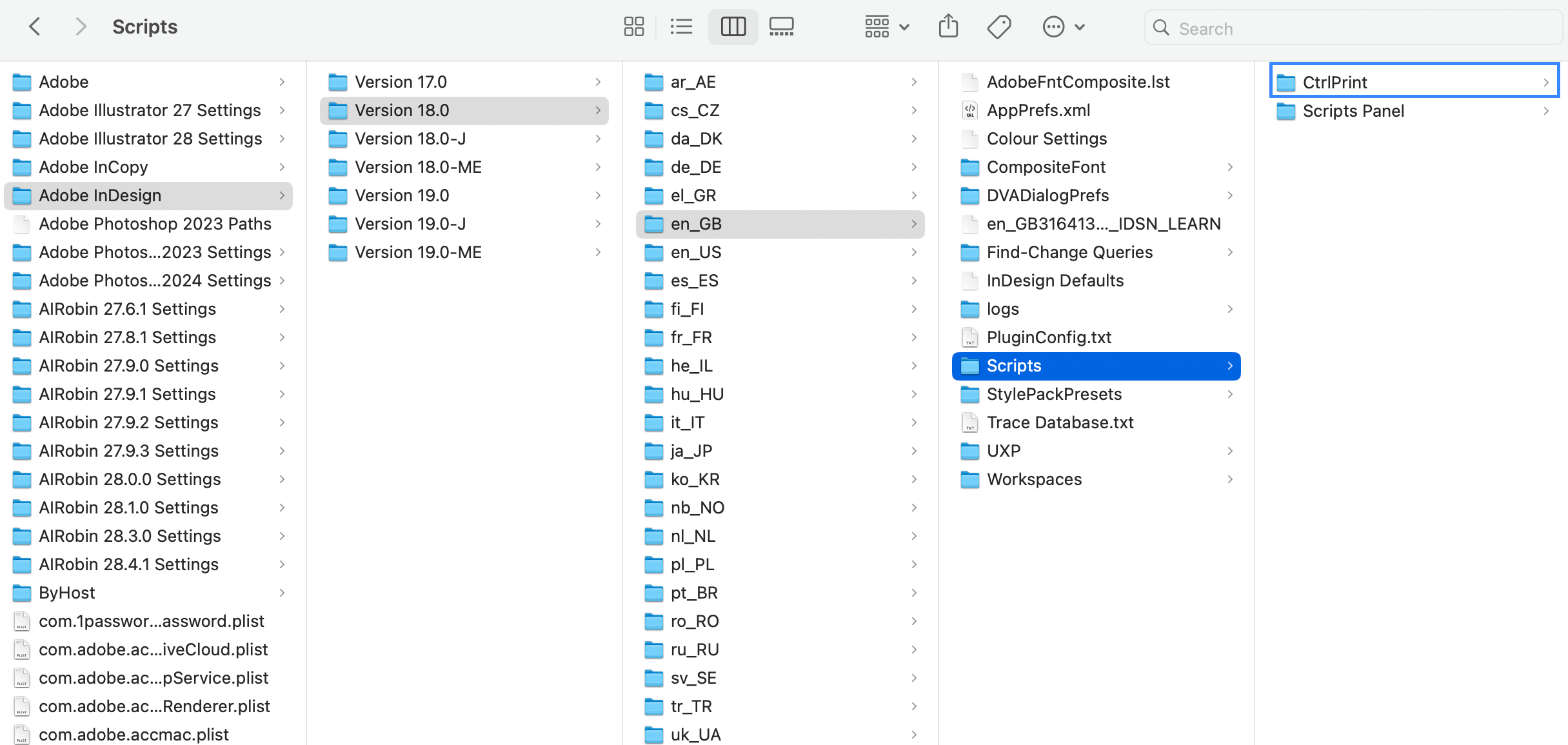Open the UXP folder
Image resolution: width=1568 pixels, height=745 pixels.
click(x=1096, y=451)
